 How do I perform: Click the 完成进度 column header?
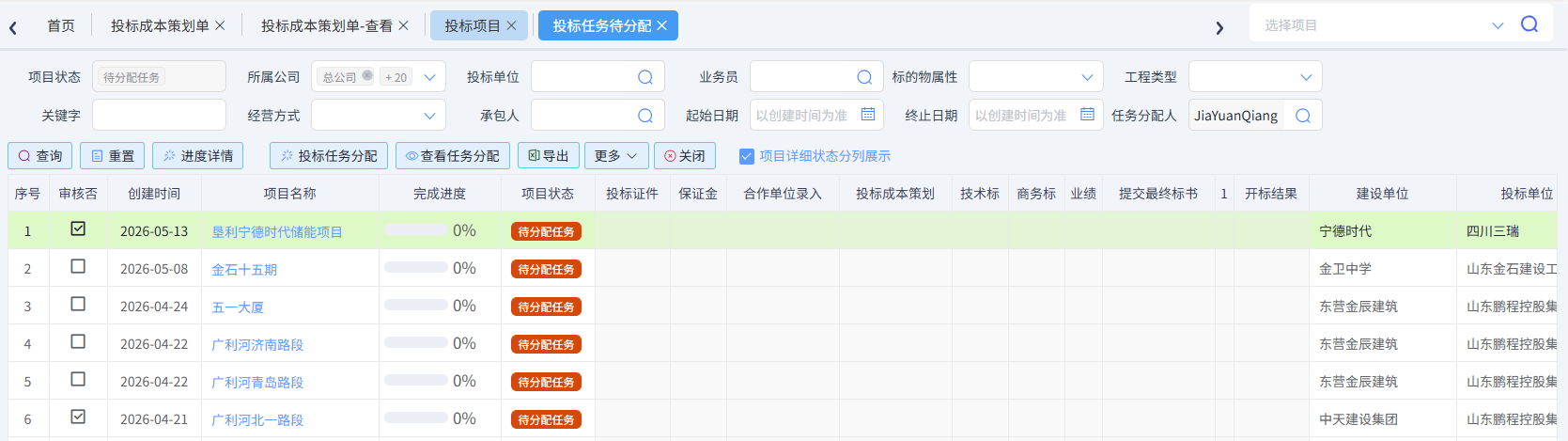point(440,194)
